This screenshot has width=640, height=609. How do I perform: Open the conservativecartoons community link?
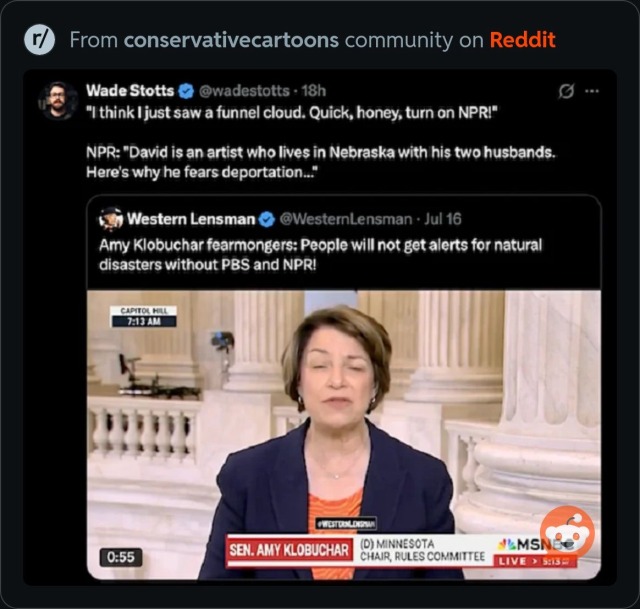[x=231, y=40]
